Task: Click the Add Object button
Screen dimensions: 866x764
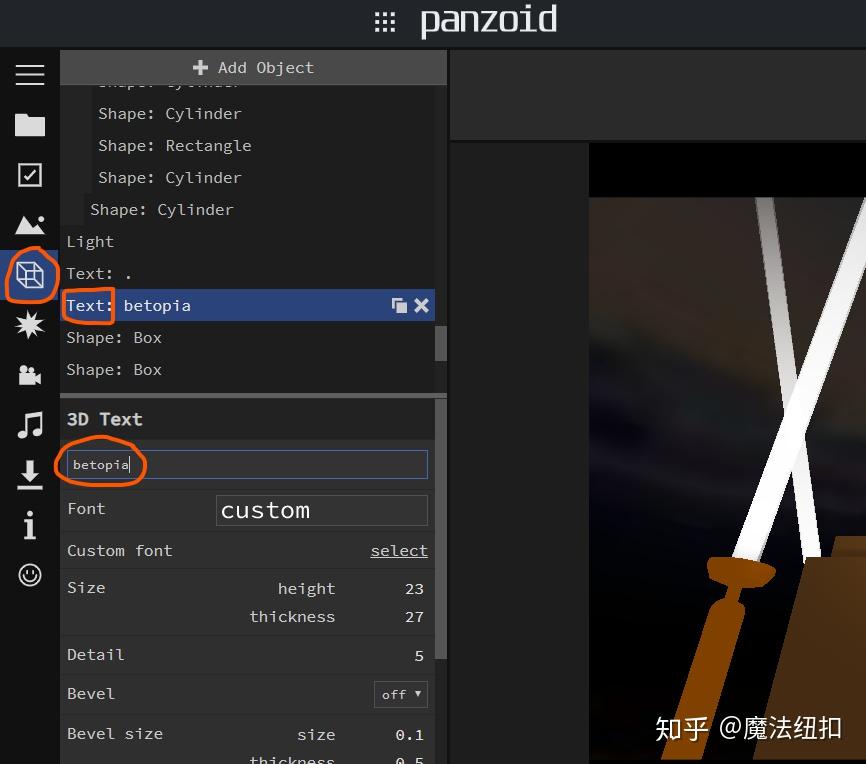Action: point(253,67)
